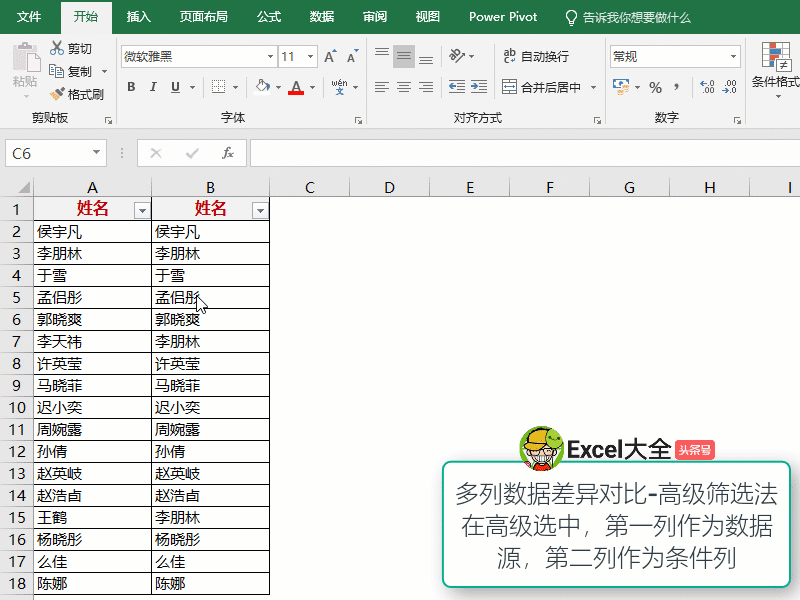Expand the Name Box dropdown arrow
The height and width of the screenshot is (600, 800).
pyautogui.click(x=96, y=153)
